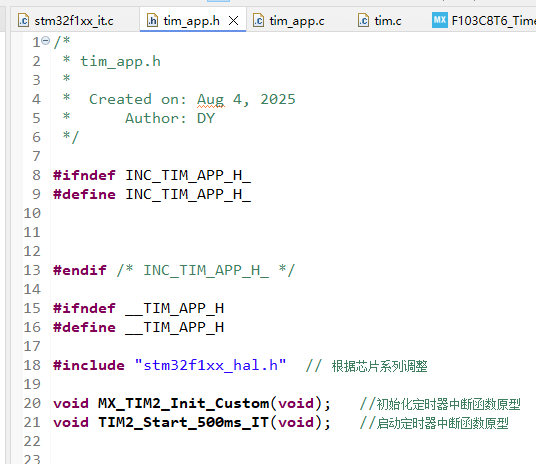This screenshot has width=536, height=464.
Task: Click the '根据芯片系列调整' comment
Action: (x=379, y=366)
